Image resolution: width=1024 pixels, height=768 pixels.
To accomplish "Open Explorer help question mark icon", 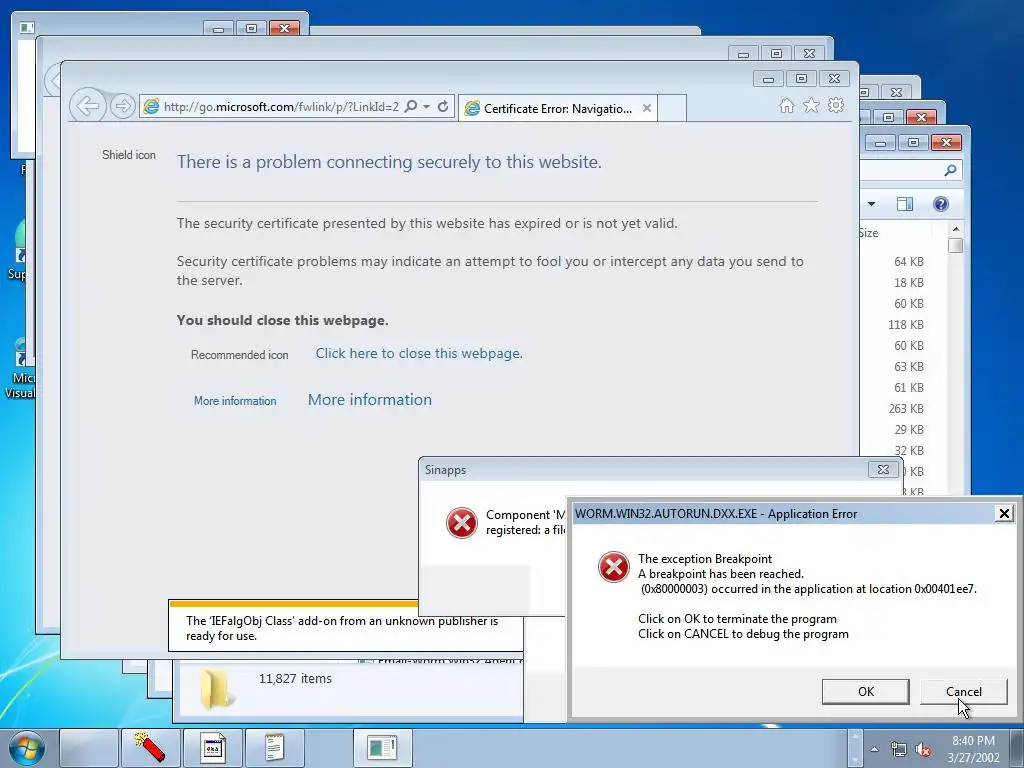I will [940, 204].
